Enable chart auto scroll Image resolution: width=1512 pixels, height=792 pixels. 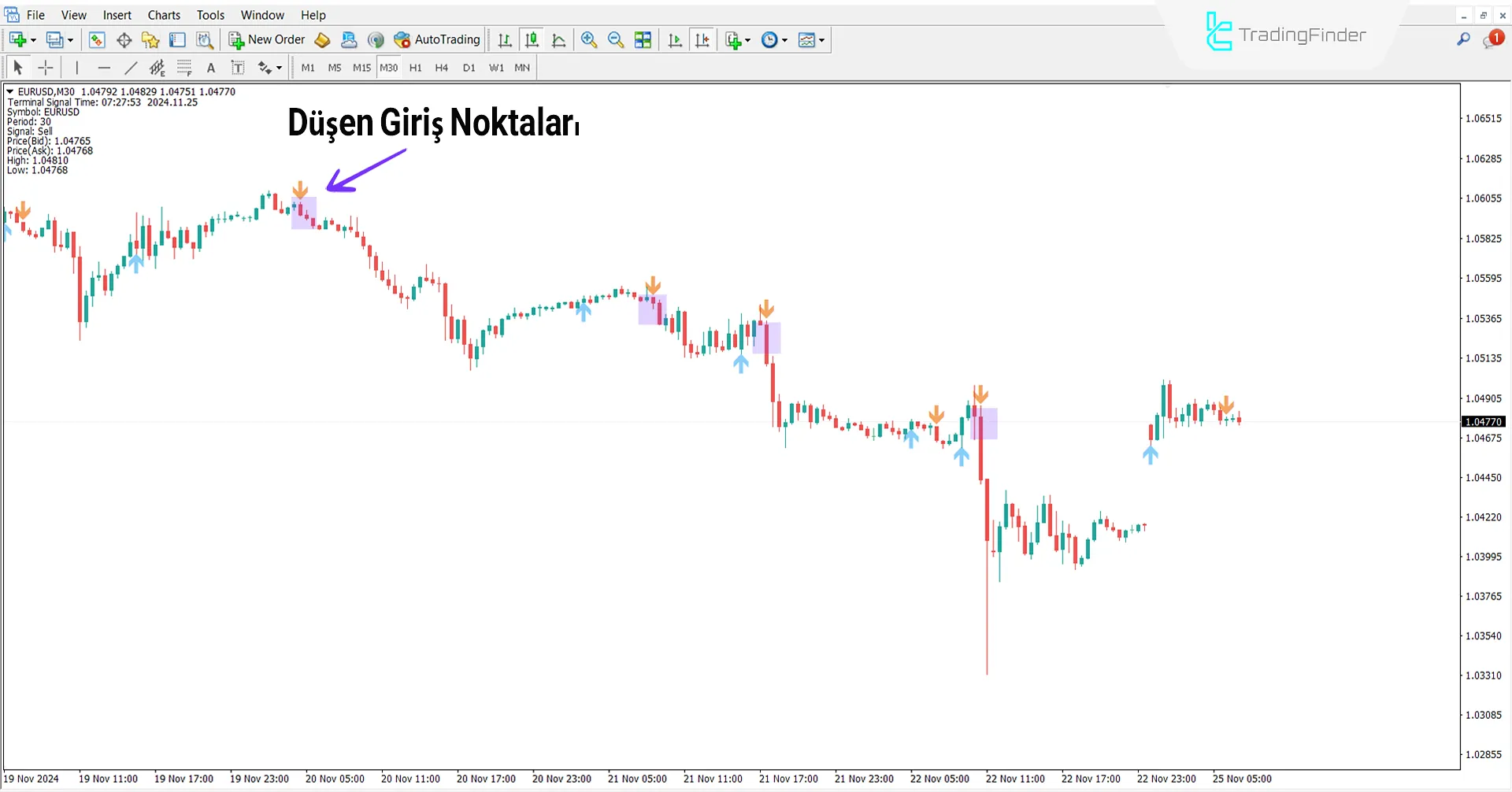coord(674,39)
